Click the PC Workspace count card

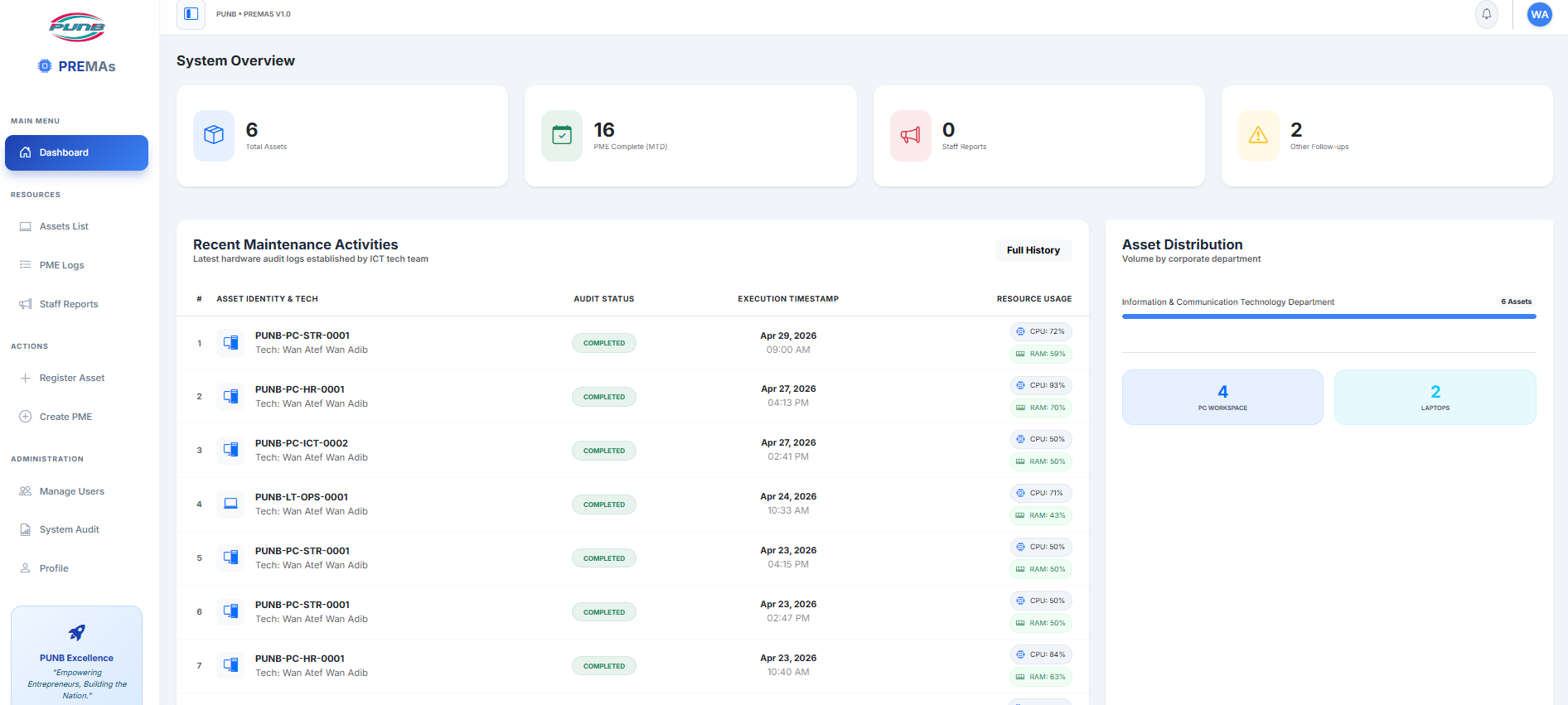(1222, 398)
